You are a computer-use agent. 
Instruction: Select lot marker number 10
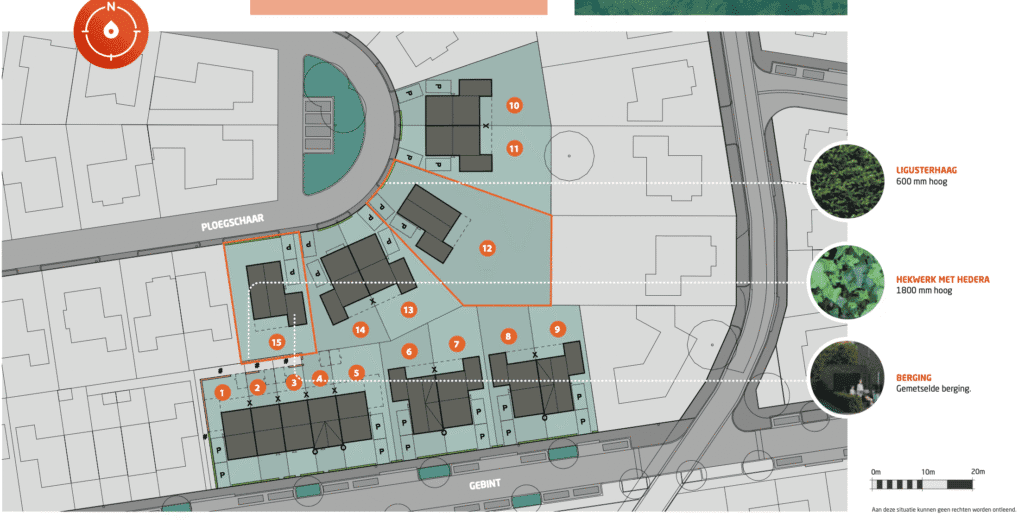pyautogui.click(x=513, y=105)
